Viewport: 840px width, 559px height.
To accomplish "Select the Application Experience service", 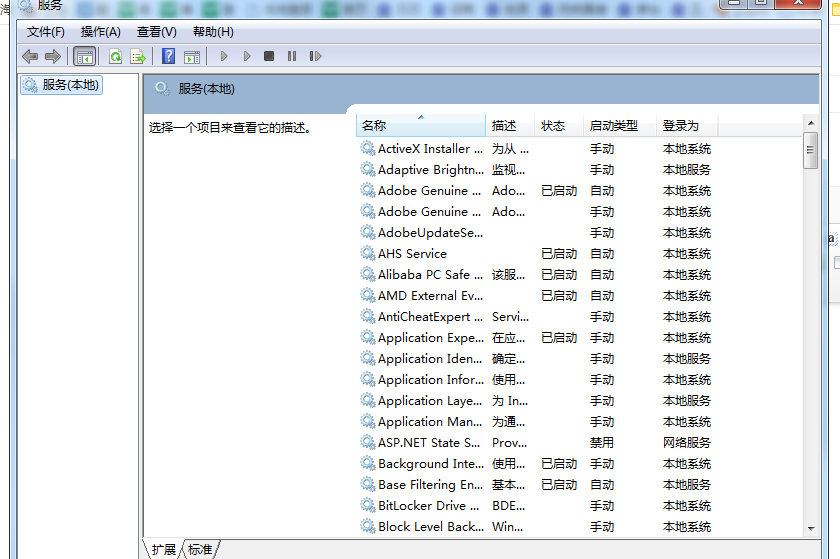I will (537, 338).
